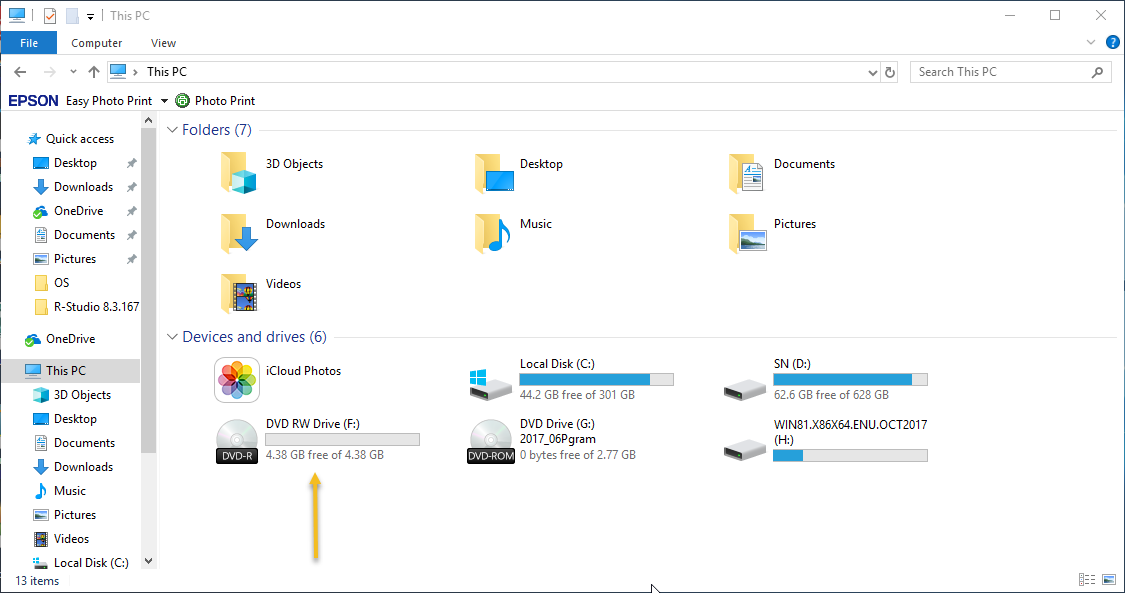Open the Computer ribbon tab
This screenshot has height=593, width=1125.
click(x=96, y=43)
